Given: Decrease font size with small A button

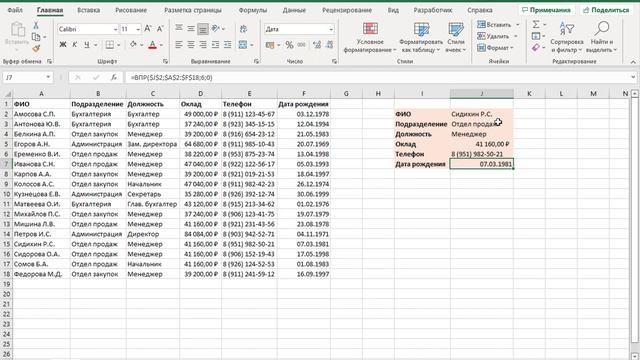Looking at the screenshot, I should (x=160, y=29).
